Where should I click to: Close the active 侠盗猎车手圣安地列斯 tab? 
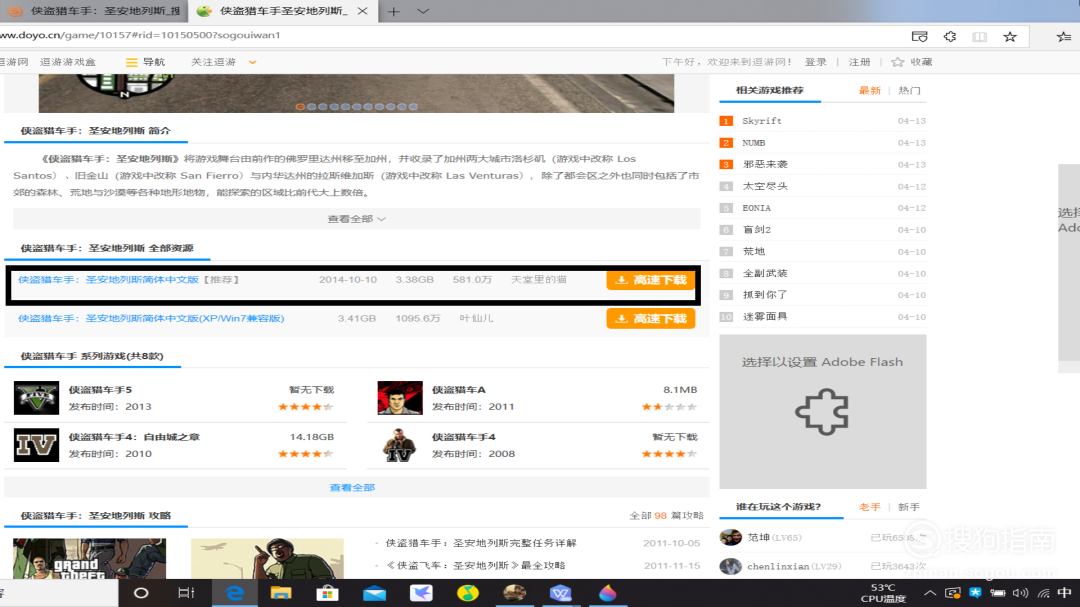click(x=362, y=11)
